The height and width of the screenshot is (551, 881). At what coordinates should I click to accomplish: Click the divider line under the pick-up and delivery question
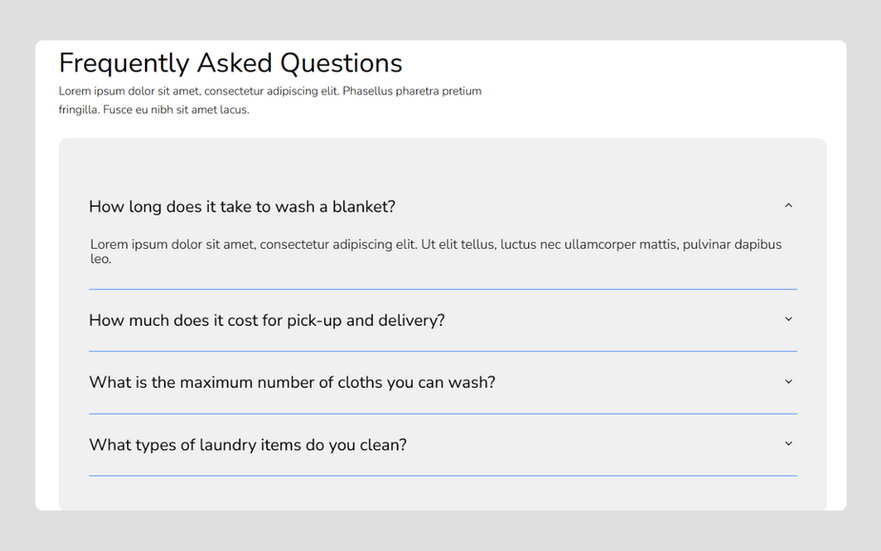point(442,351)
